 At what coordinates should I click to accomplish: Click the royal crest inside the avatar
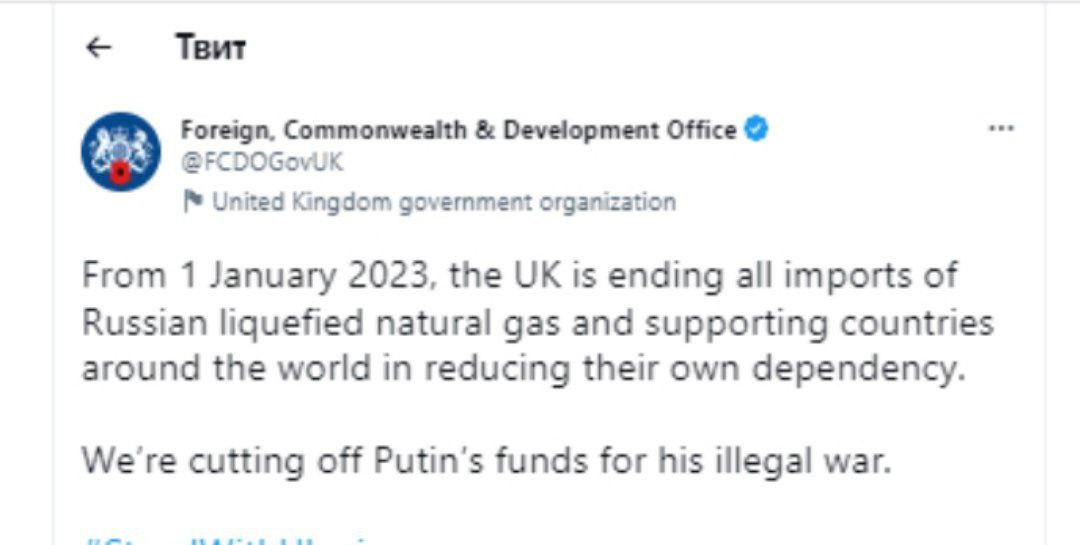point(121,147)
